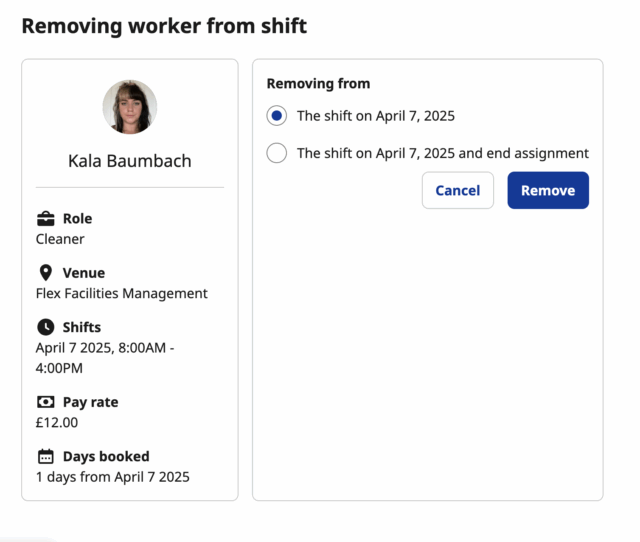Click the briefcase Role icon

click(45, 218)
